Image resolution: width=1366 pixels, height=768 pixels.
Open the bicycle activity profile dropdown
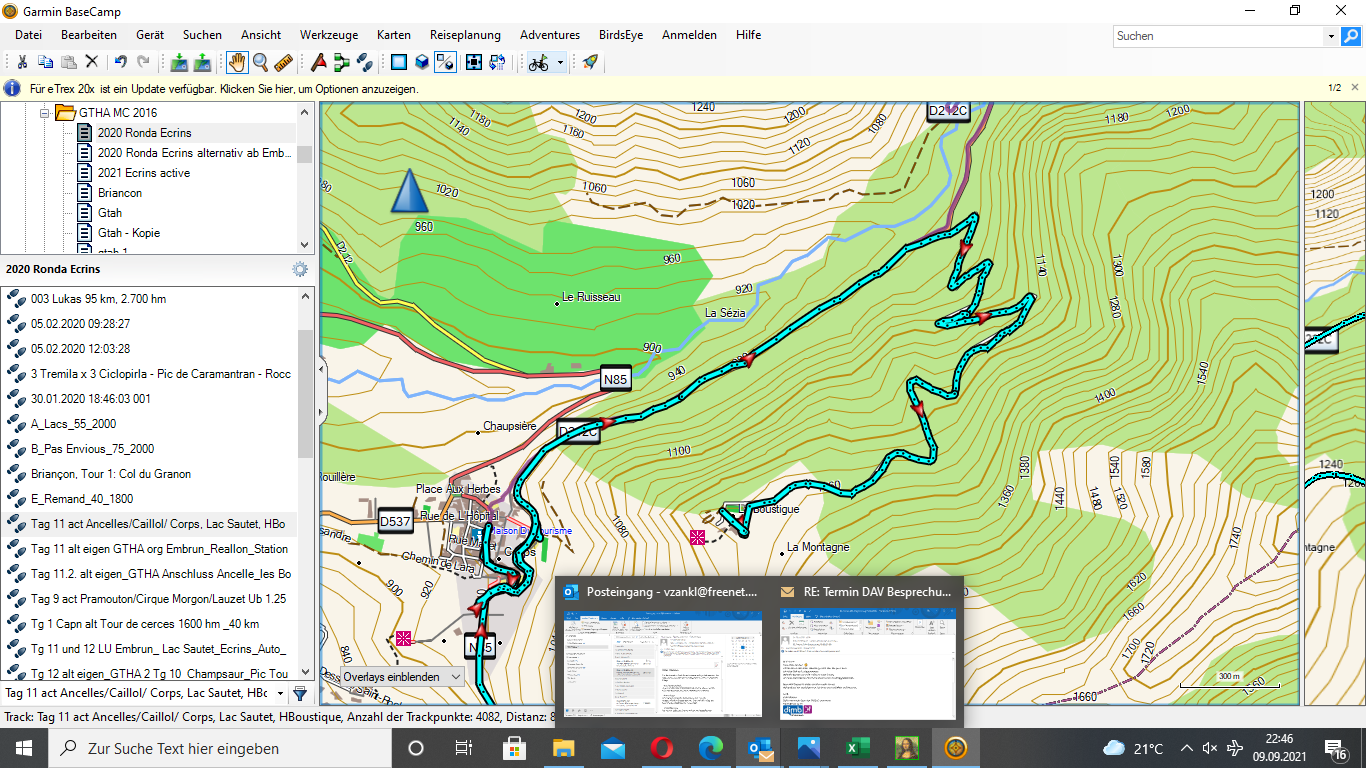click(x=560, y=63)
